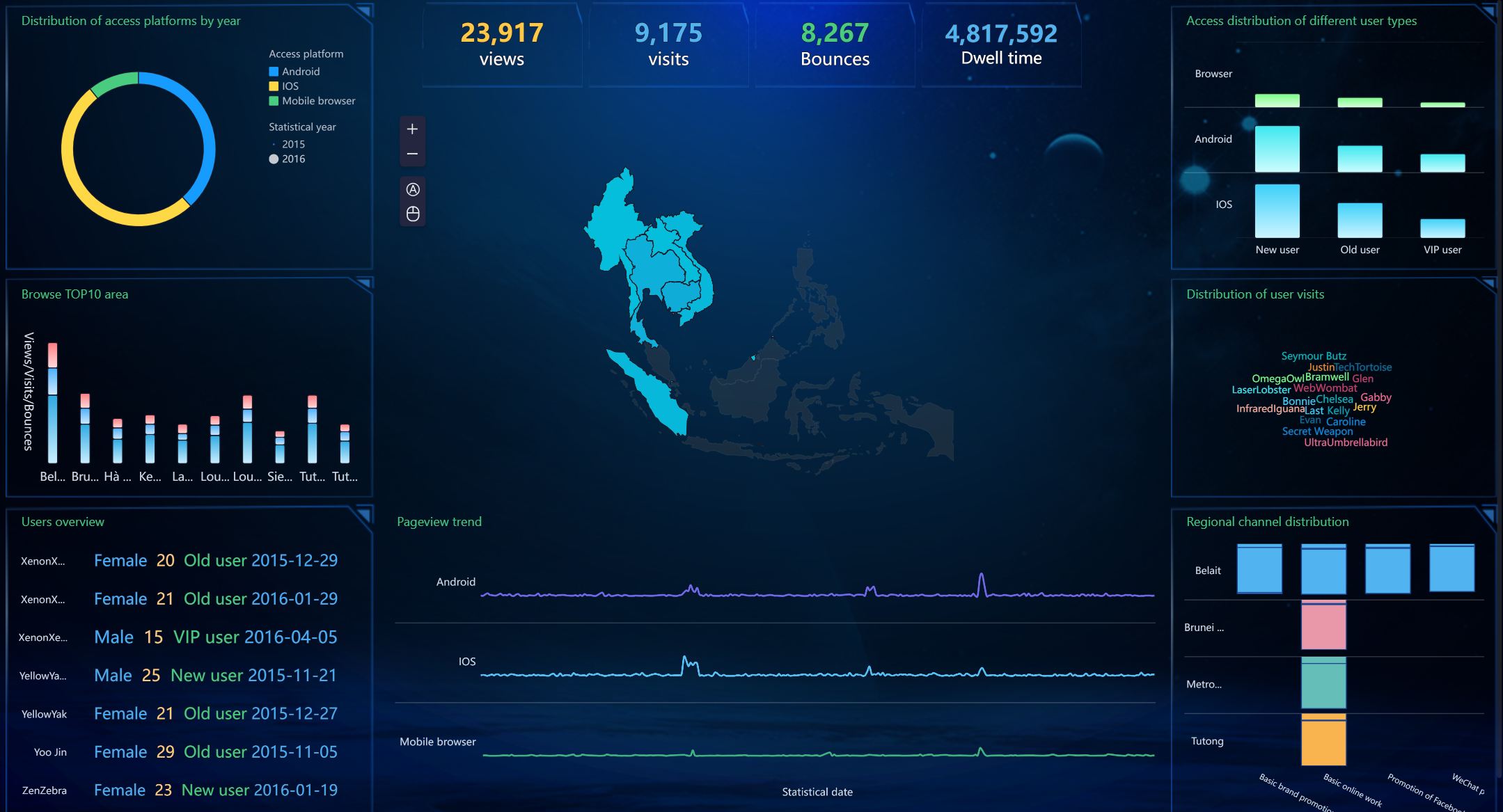Click the yellow IOS legend square

274,86
